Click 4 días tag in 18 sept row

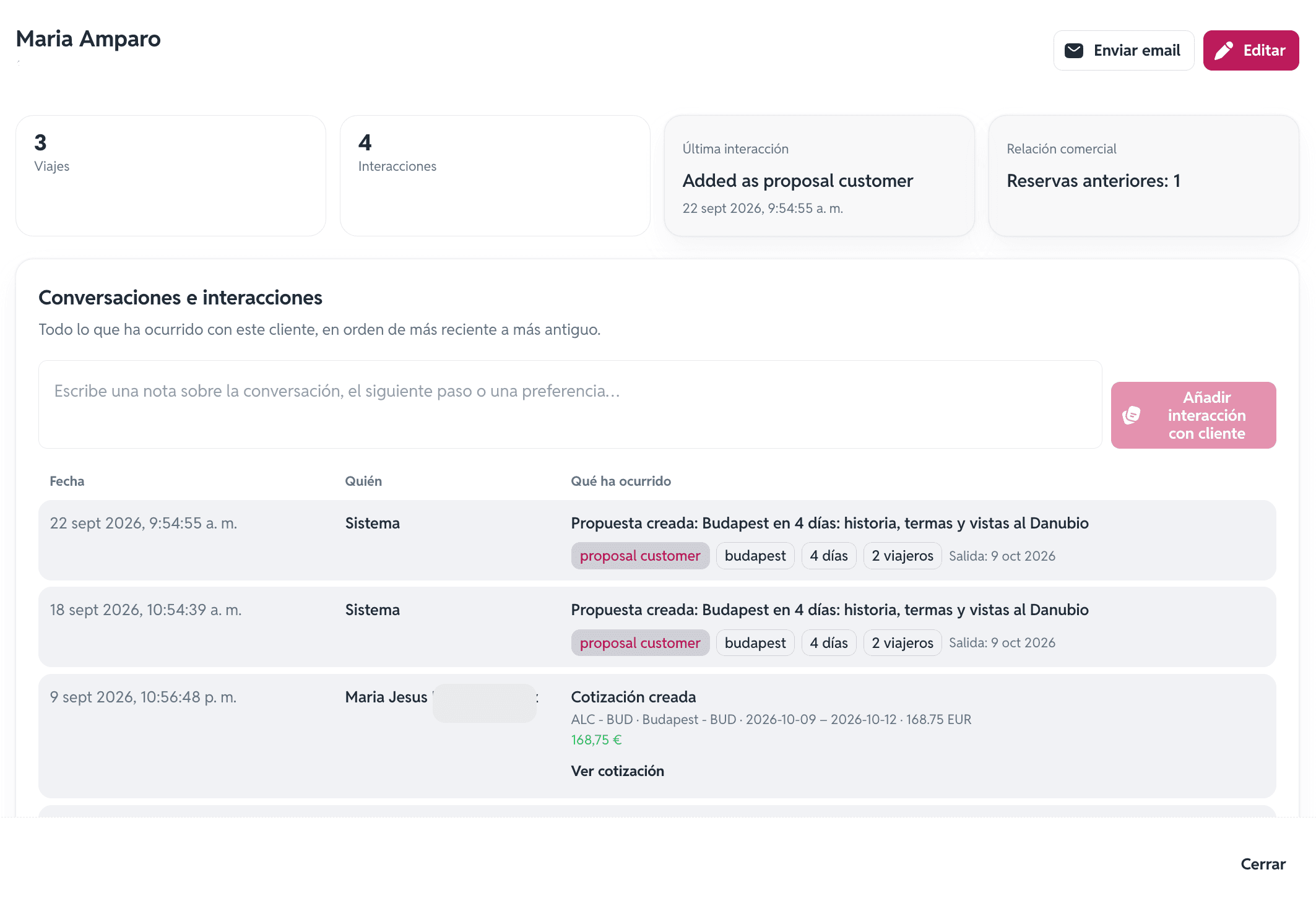(829, 643)
